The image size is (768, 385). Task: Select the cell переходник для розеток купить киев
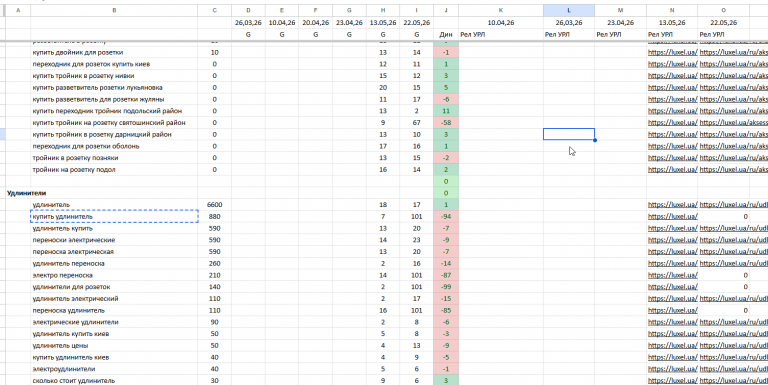click(x=114, y=64)
